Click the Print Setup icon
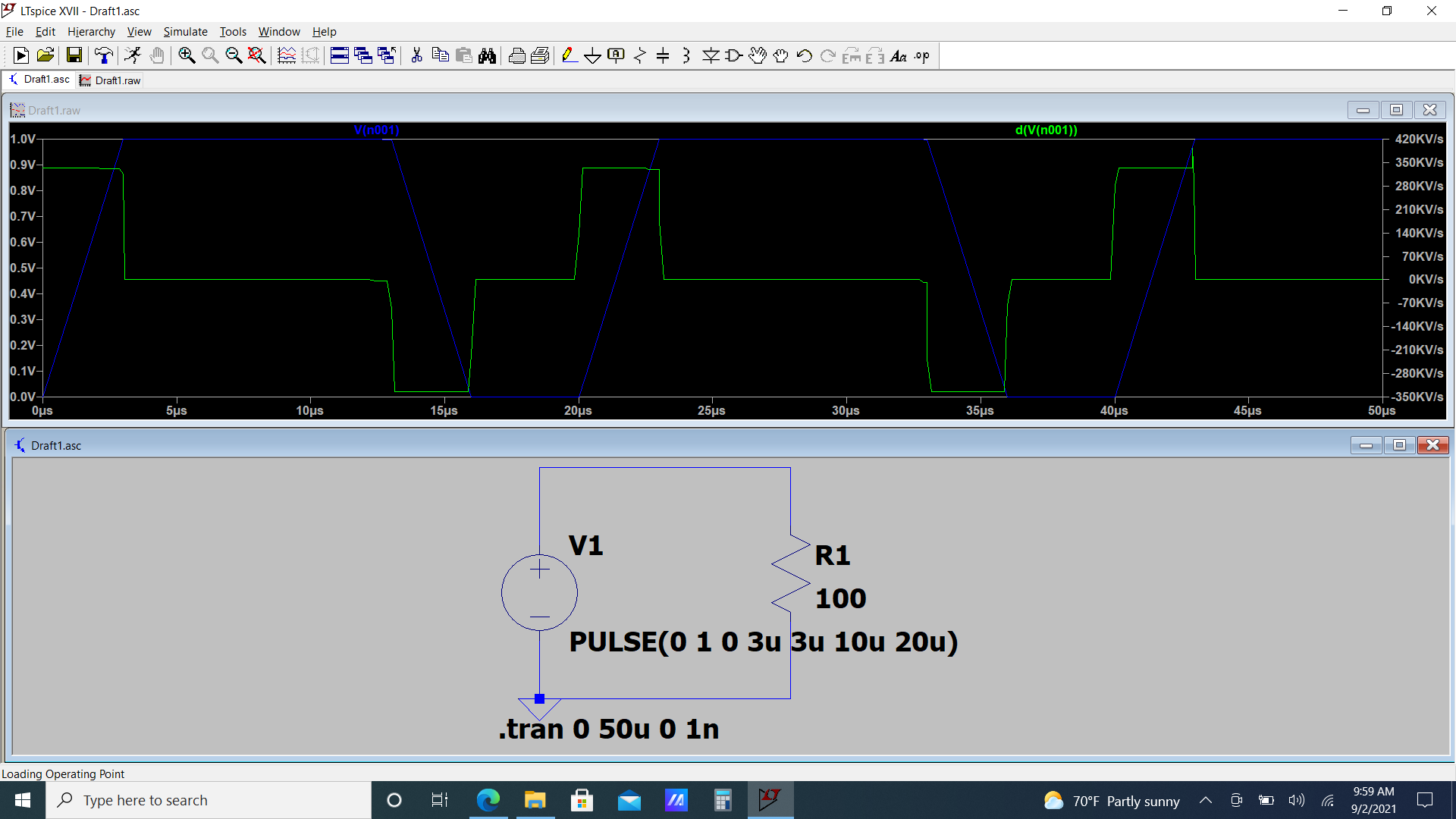 click(541, 55)
